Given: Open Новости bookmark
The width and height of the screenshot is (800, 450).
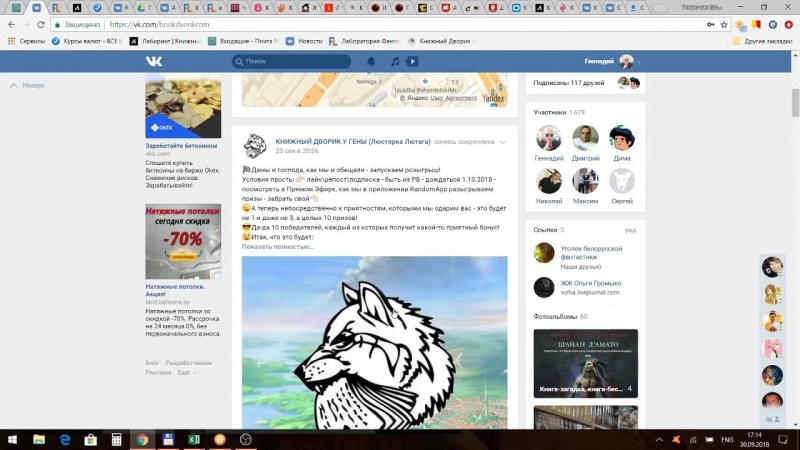Looking at the screenshot, I should pos(304,41).
